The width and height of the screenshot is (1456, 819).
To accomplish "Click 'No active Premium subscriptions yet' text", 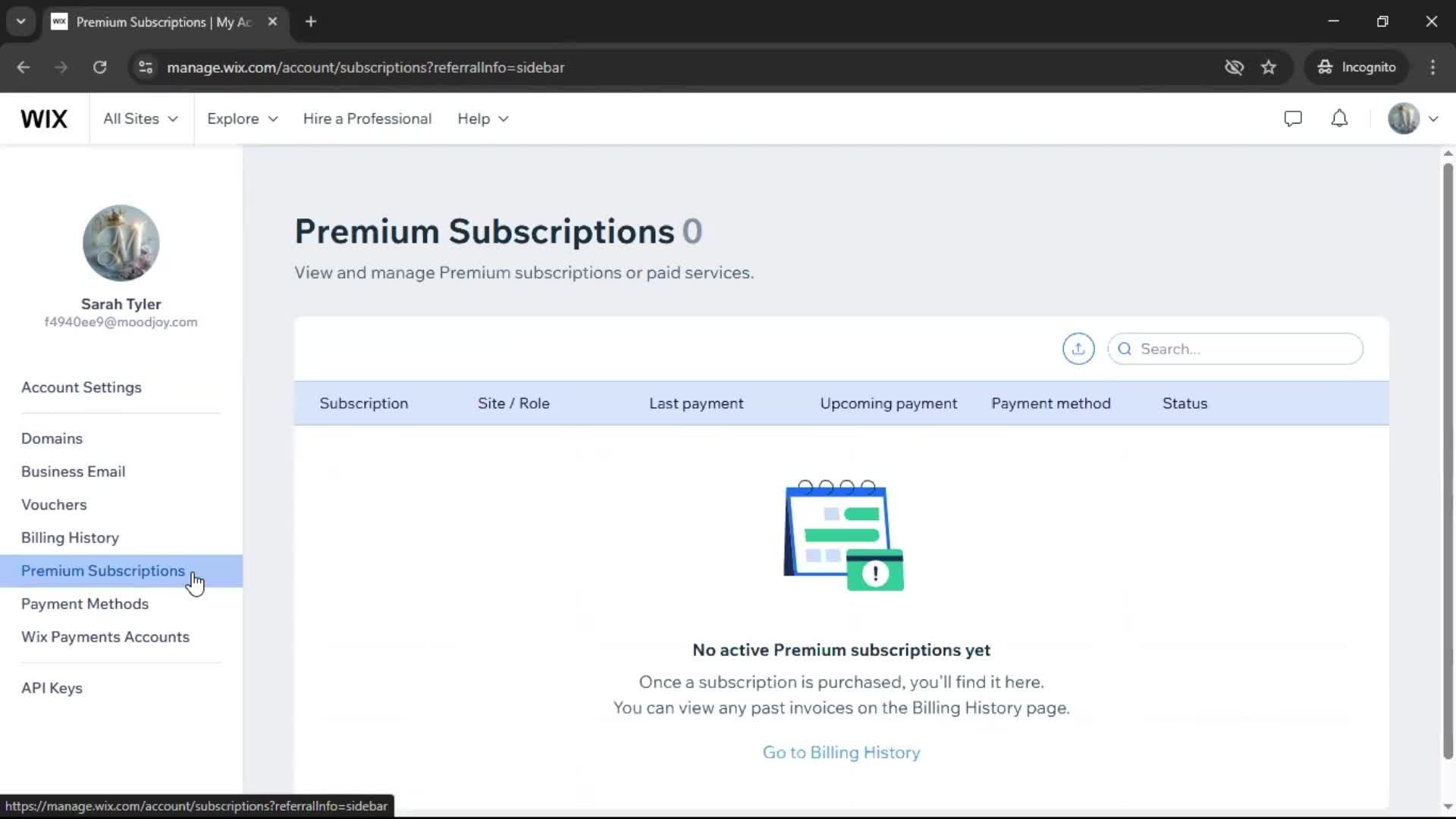I will [x=841, y=650].
